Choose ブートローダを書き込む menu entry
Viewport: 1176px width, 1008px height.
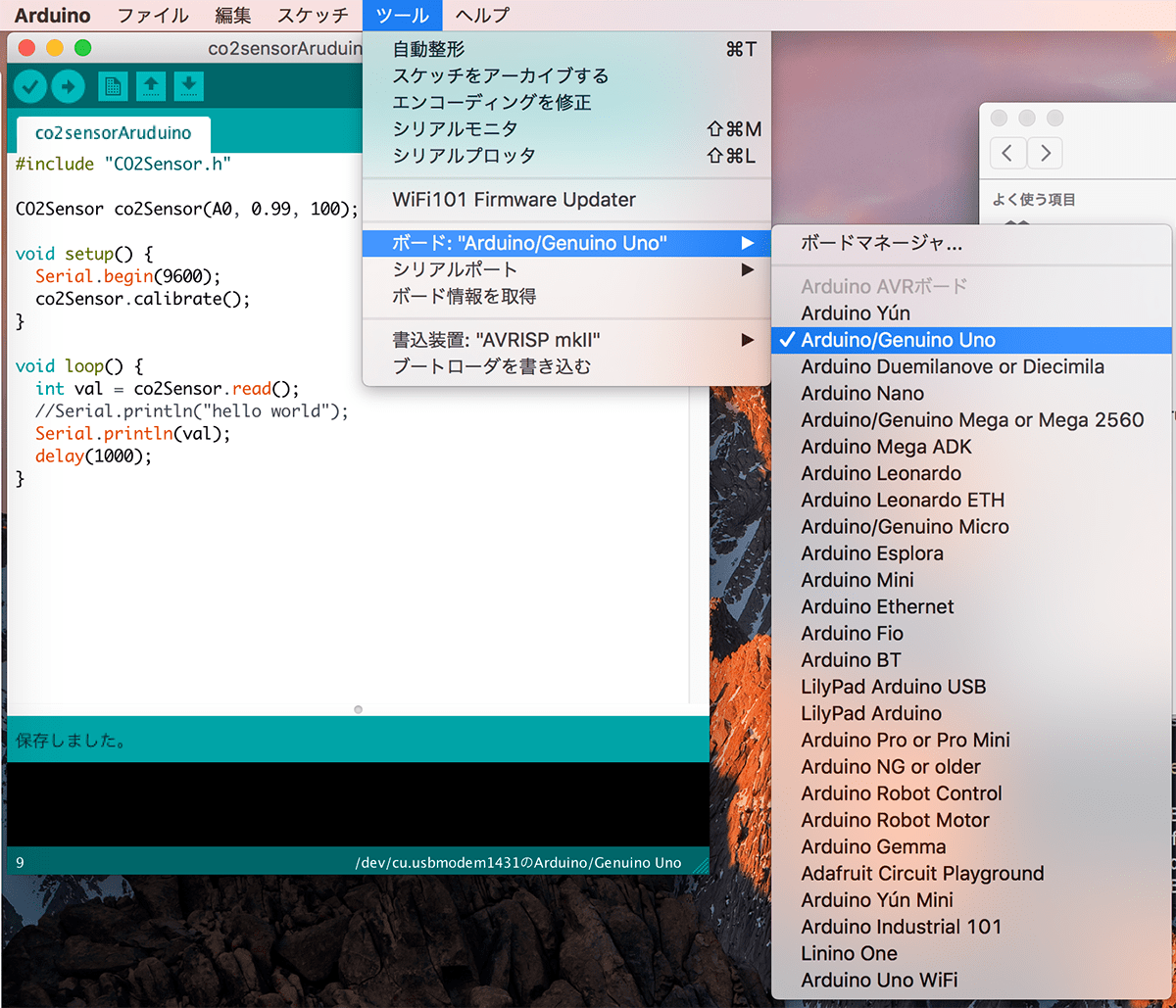point(566,366)
